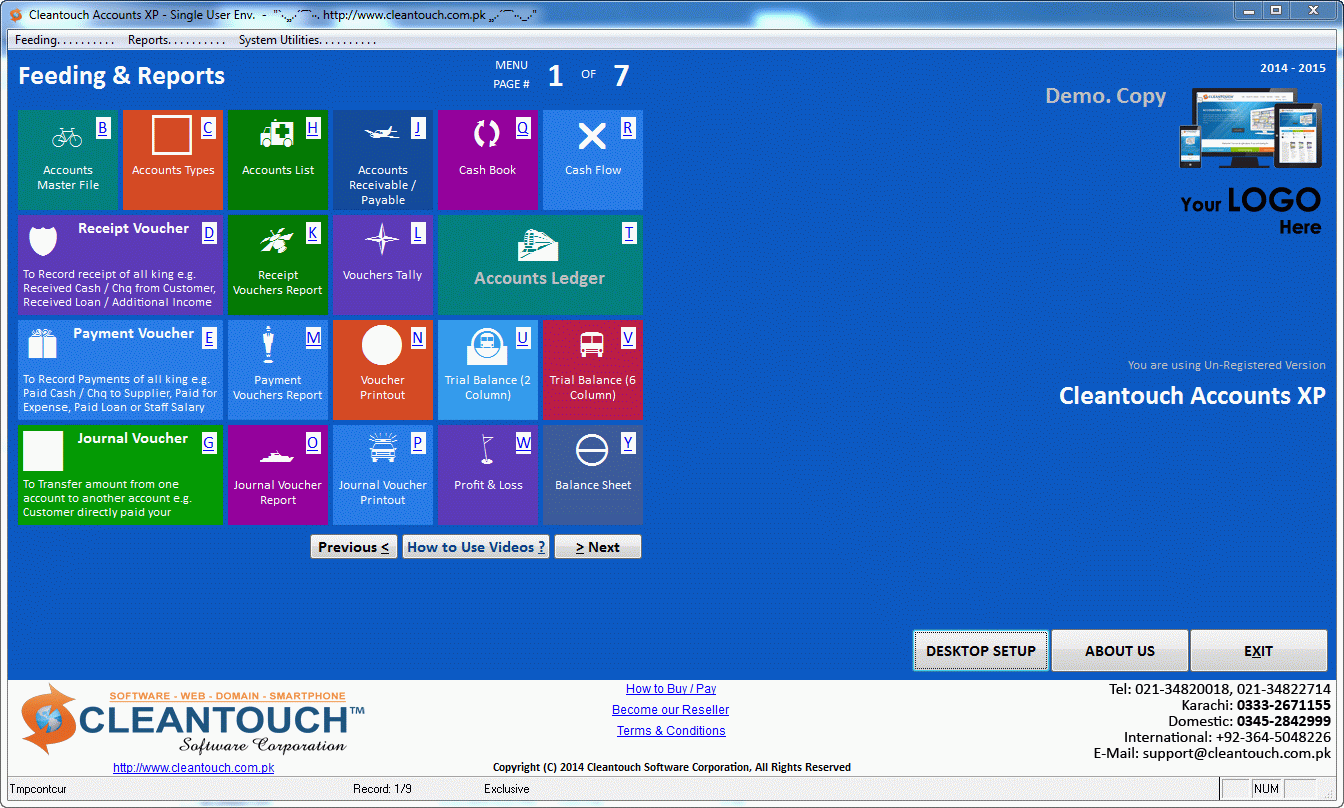
Task: Open the Accounts Ledger tile
Action: 540,265
